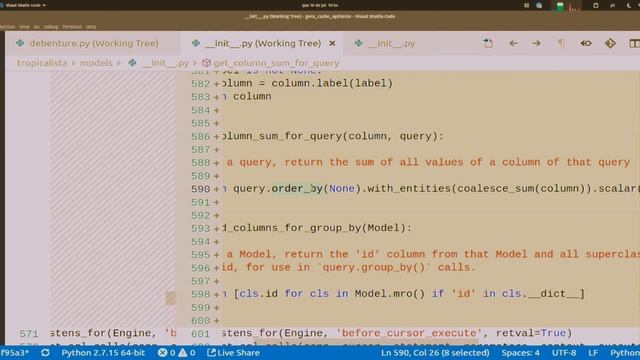Open the models breadcrumb
640x360 pixels.
[x=96, y=63]
